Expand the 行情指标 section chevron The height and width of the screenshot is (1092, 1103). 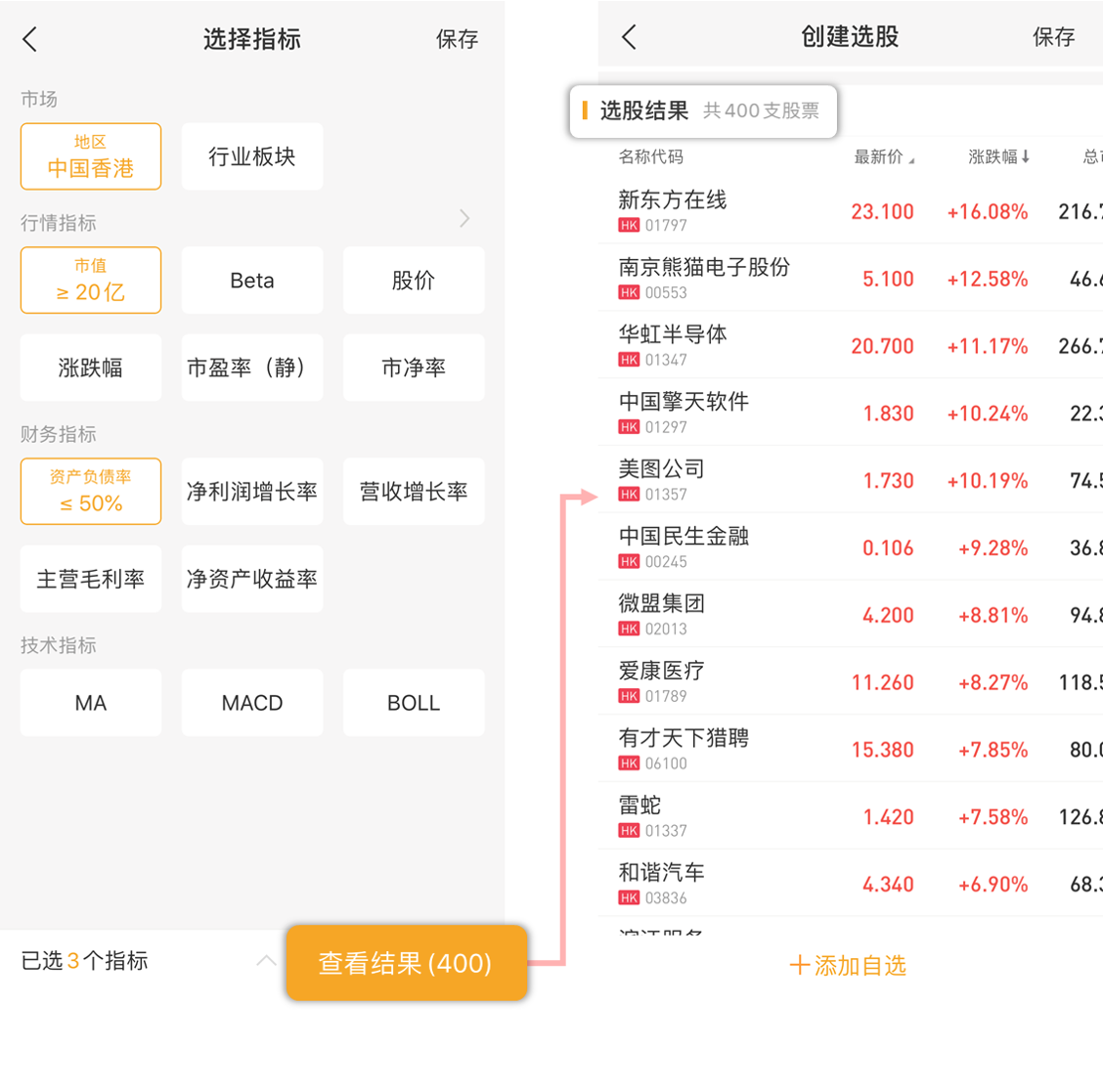coord(464,219)
